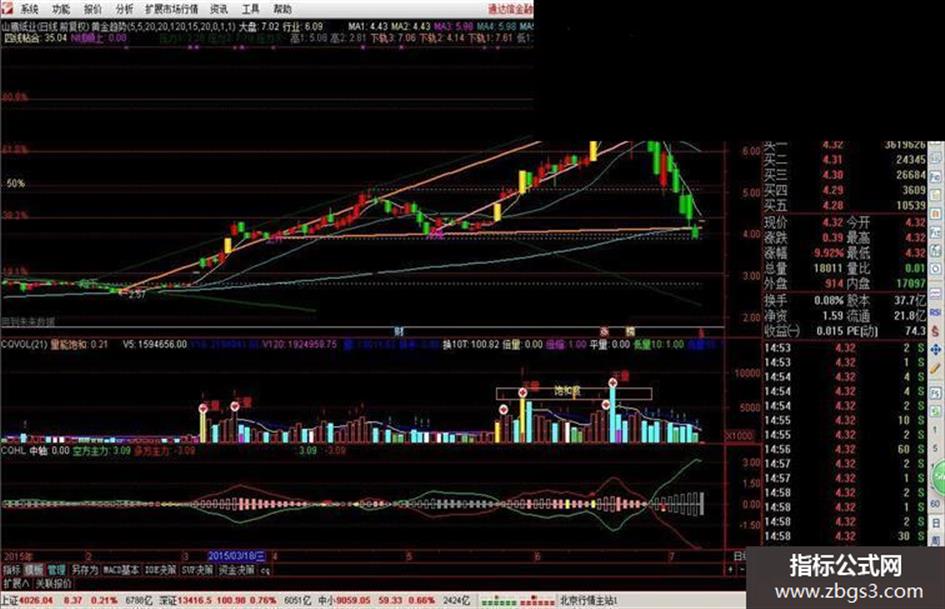Click the highlighted date 2015/03/18 label
Viewport: 945px width, 609px height.
click(237, 556)
